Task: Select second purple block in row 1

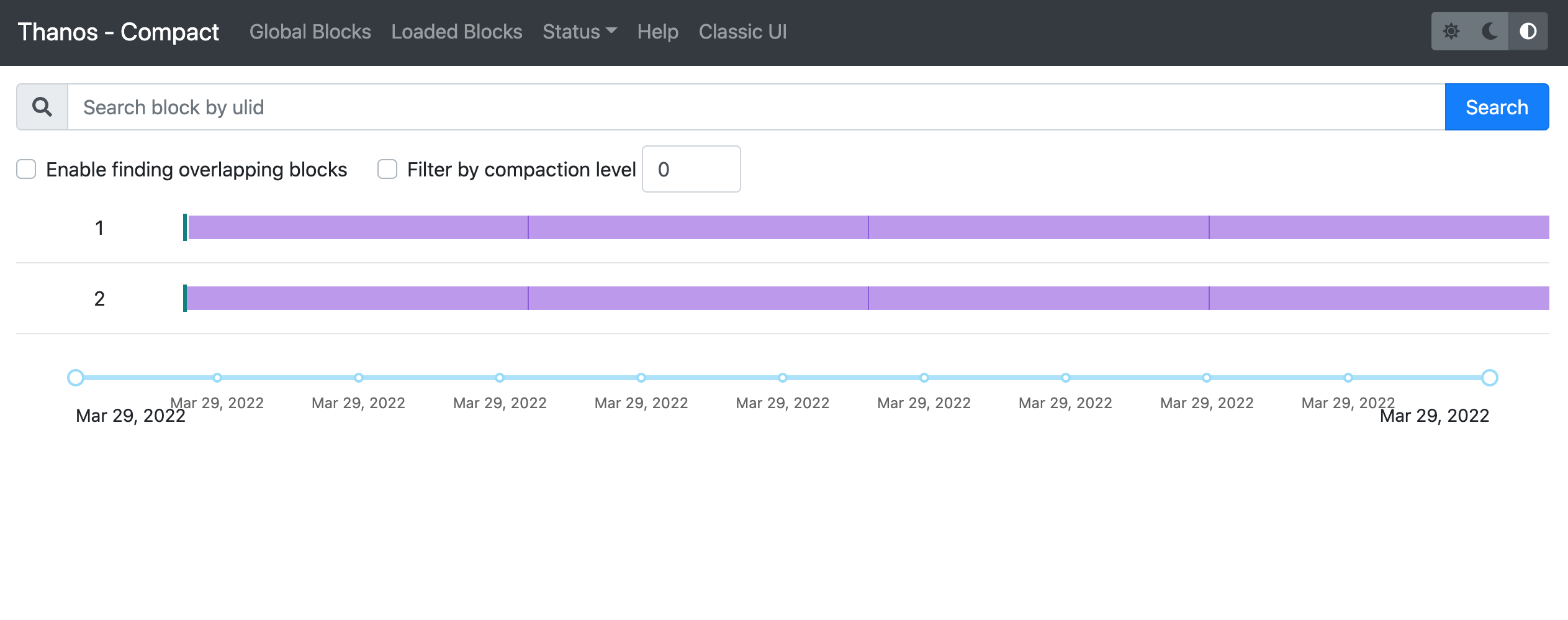Action: [x=698, y=227]
